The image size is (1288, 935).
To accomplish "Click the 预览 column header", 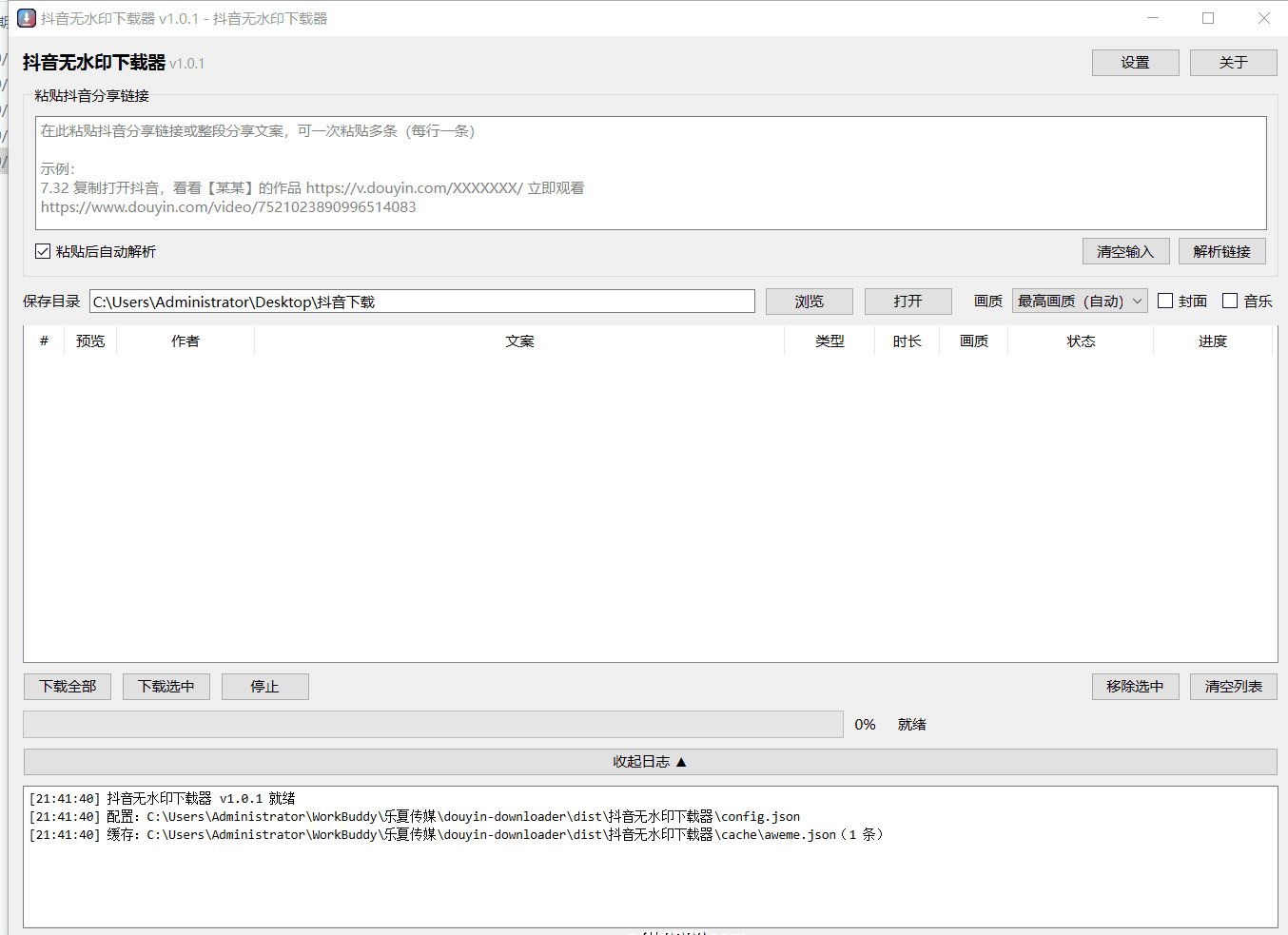I will [x=90, y=341].
